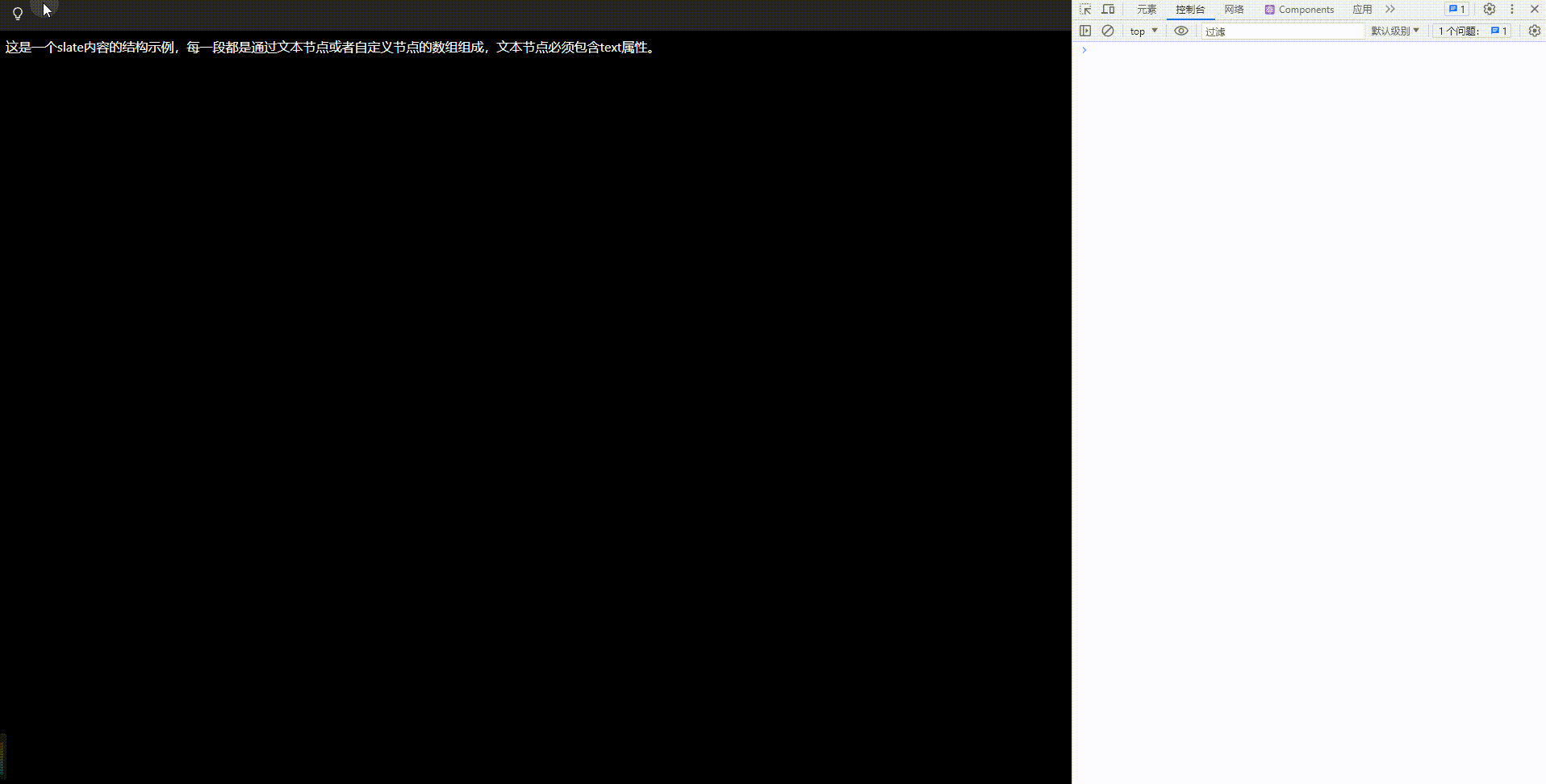The height and width of the screenshot is (784, 1546).
Task: Open DevTools settings gear
Action: [1489, 9]
